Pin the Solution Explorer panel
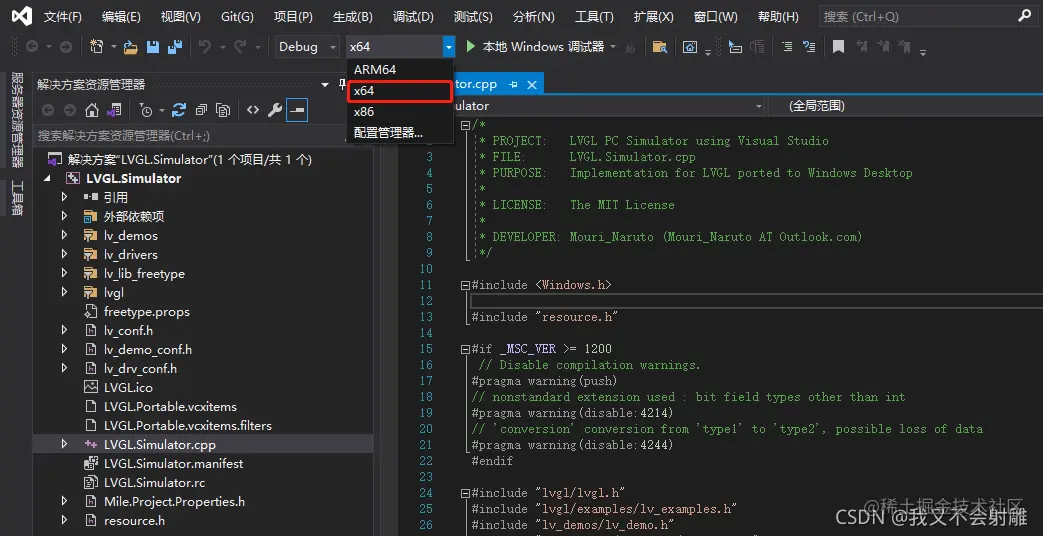This screenshot has width=1043, height=536. click(x=342, y=84)
